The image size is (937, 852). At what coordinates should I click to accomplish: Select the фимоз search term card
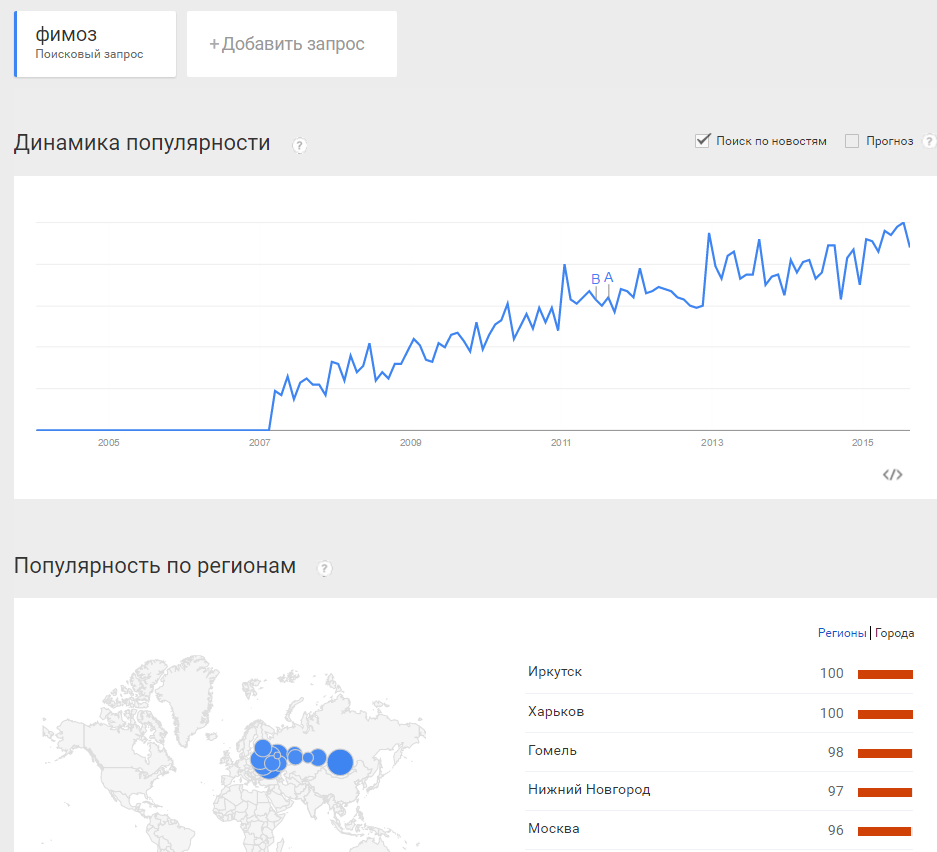click(x=95, y=44)
